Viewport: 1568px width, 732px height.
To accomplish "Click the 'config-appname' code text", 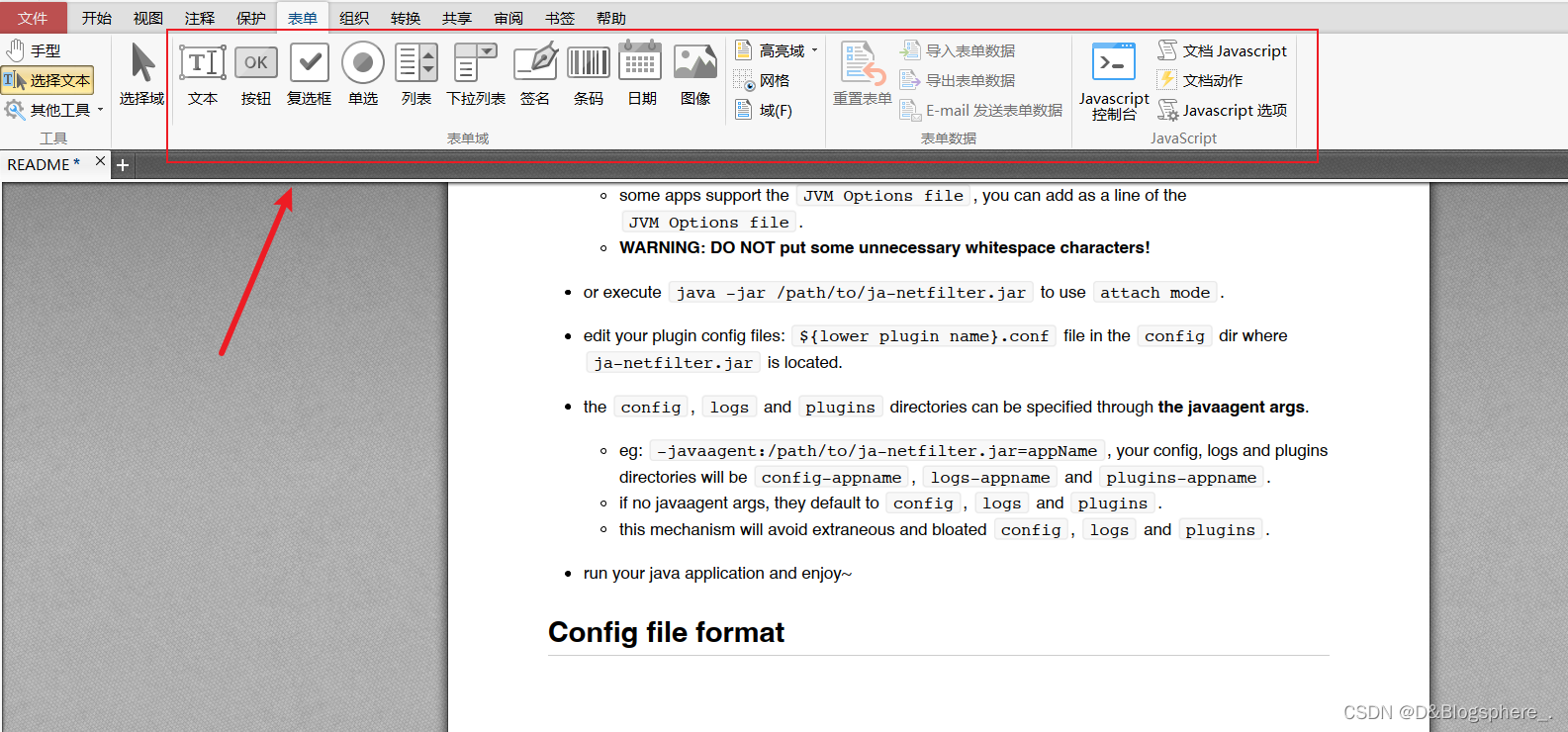I will coord(831,478).
